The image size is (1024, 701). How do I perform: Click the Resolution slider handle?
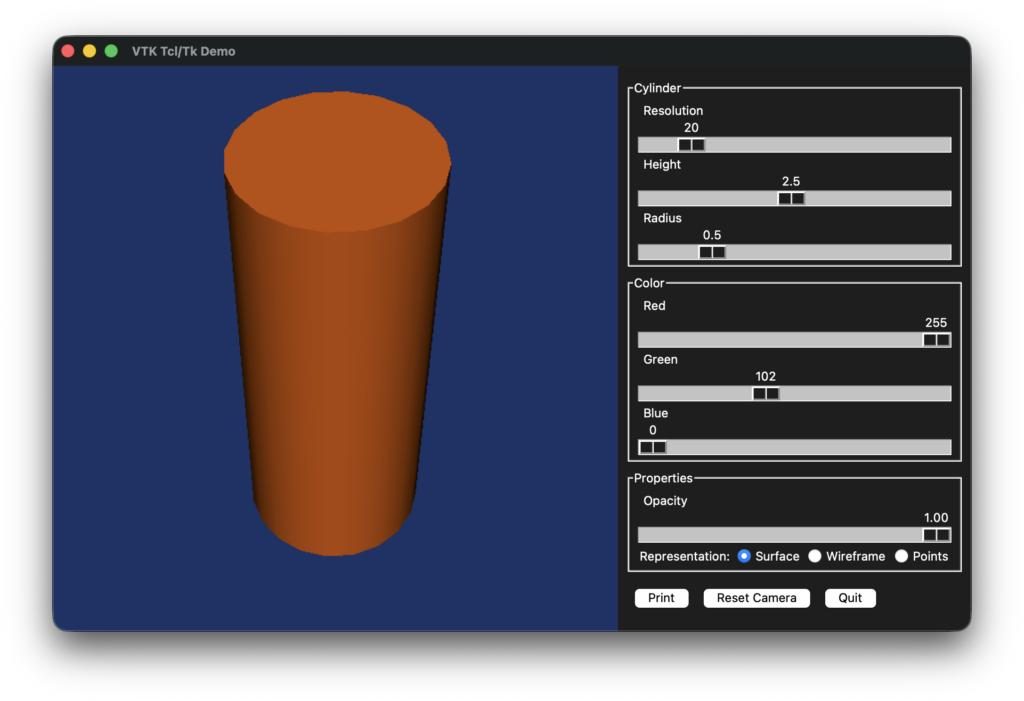click(691, 145)
